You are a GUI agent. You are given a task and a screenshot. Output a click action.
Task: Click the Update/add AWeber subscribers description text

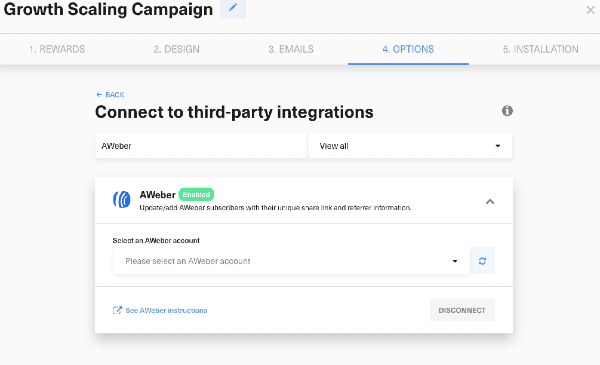click(x=275, y=208)
